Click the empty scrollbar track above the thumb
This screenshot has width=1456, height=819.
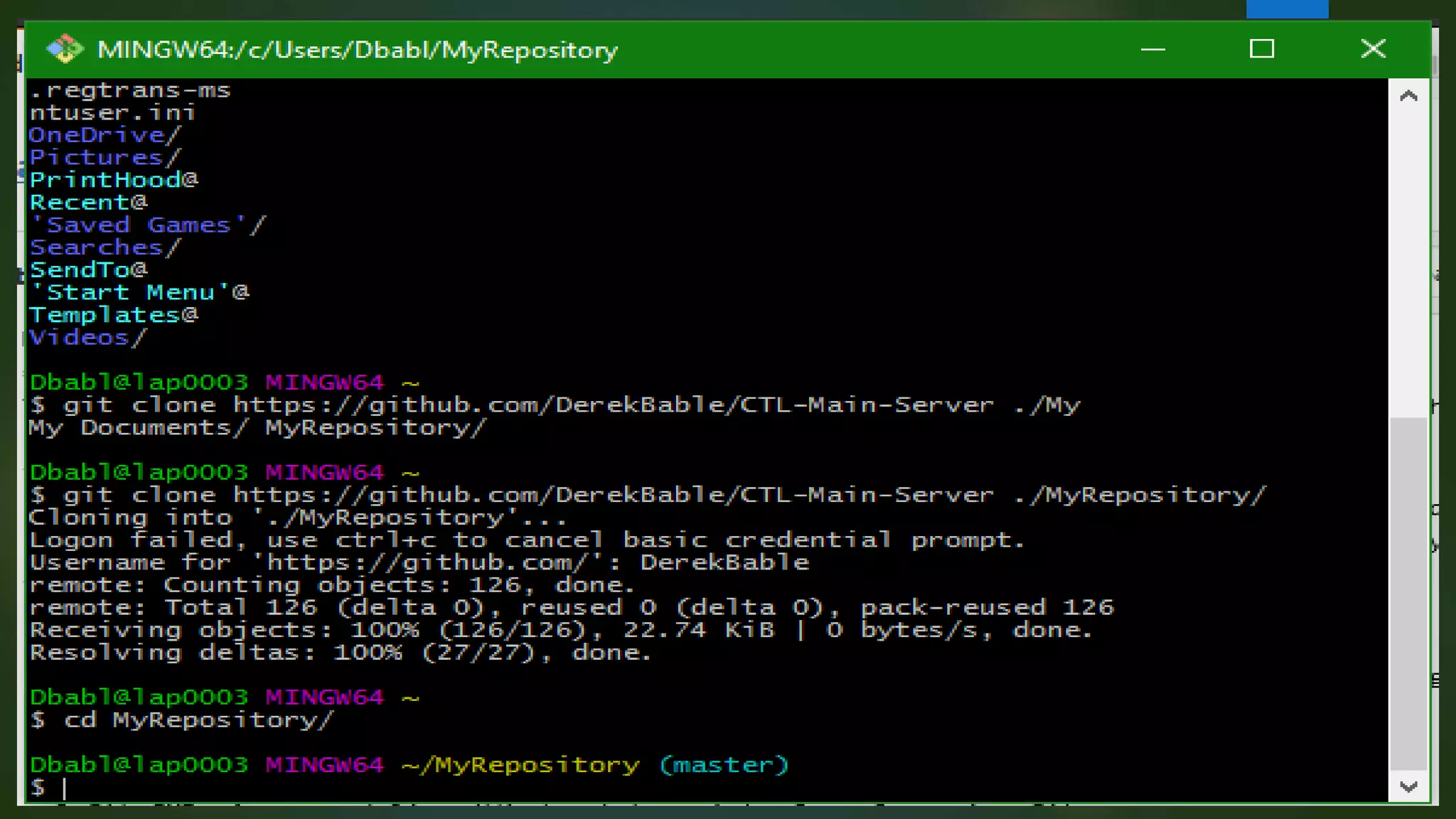1408,263
